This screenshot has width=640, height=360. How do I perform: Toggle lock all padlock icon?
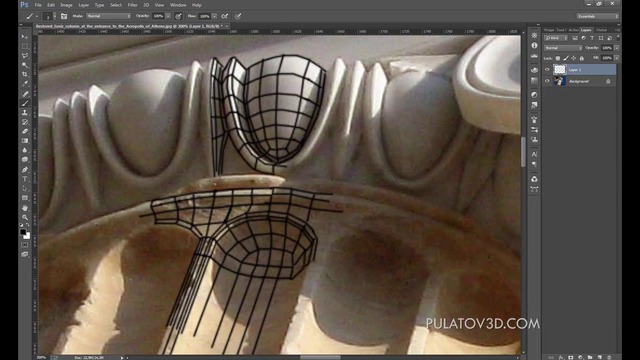click(x=581, y=58)
